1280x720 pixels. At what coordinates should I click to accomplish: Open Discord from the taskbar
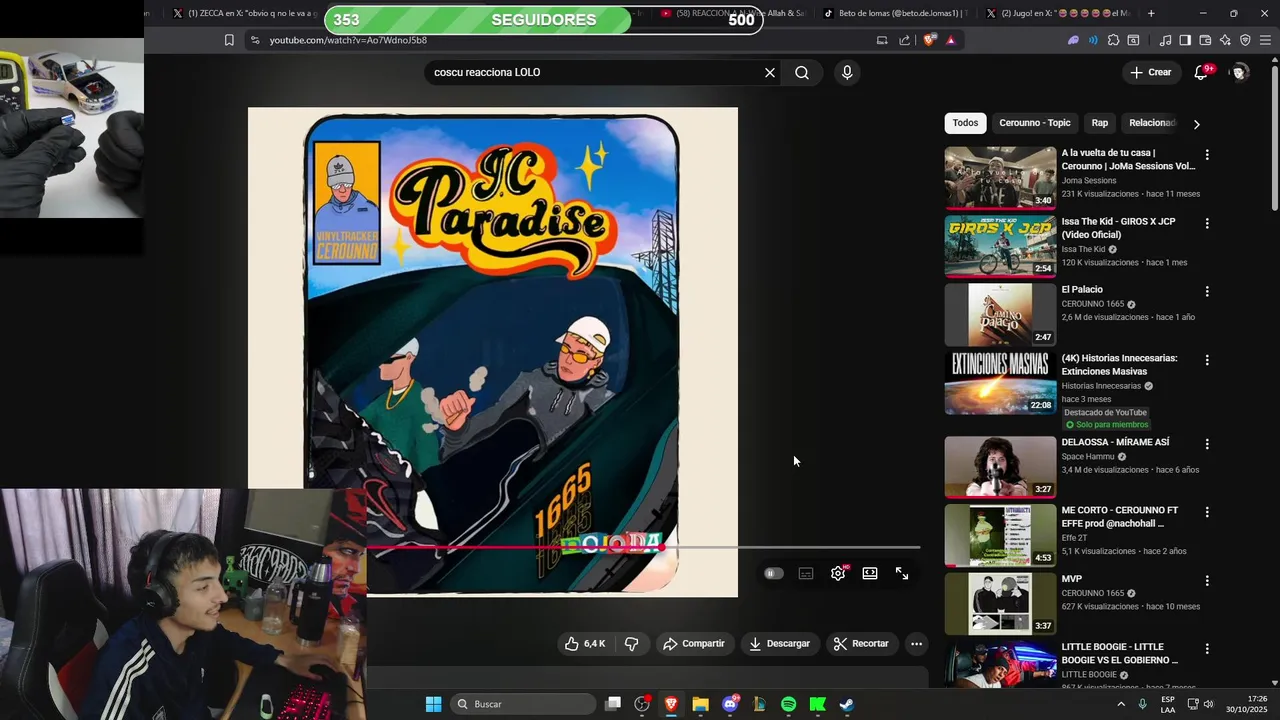730,704
